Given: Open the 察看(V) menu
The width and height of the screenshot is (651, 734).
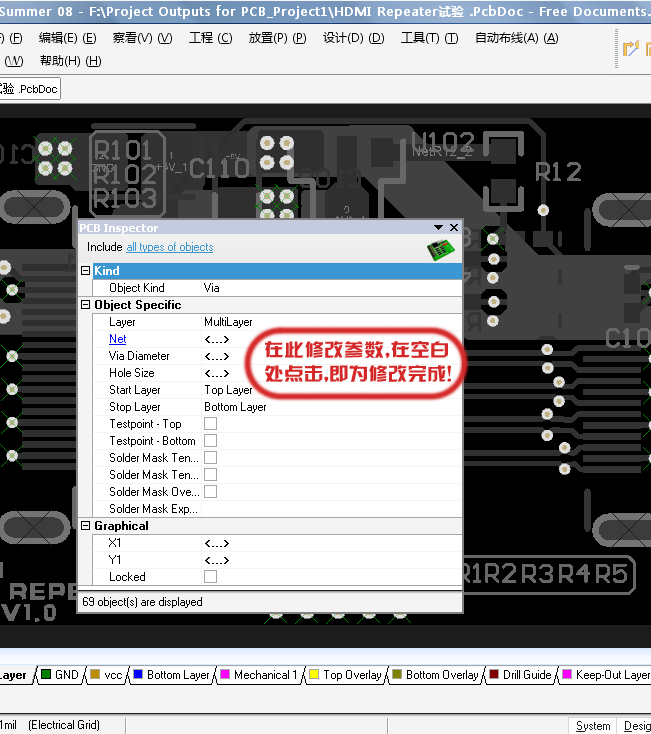Looking at the screenshot, I should click(142, 38).
